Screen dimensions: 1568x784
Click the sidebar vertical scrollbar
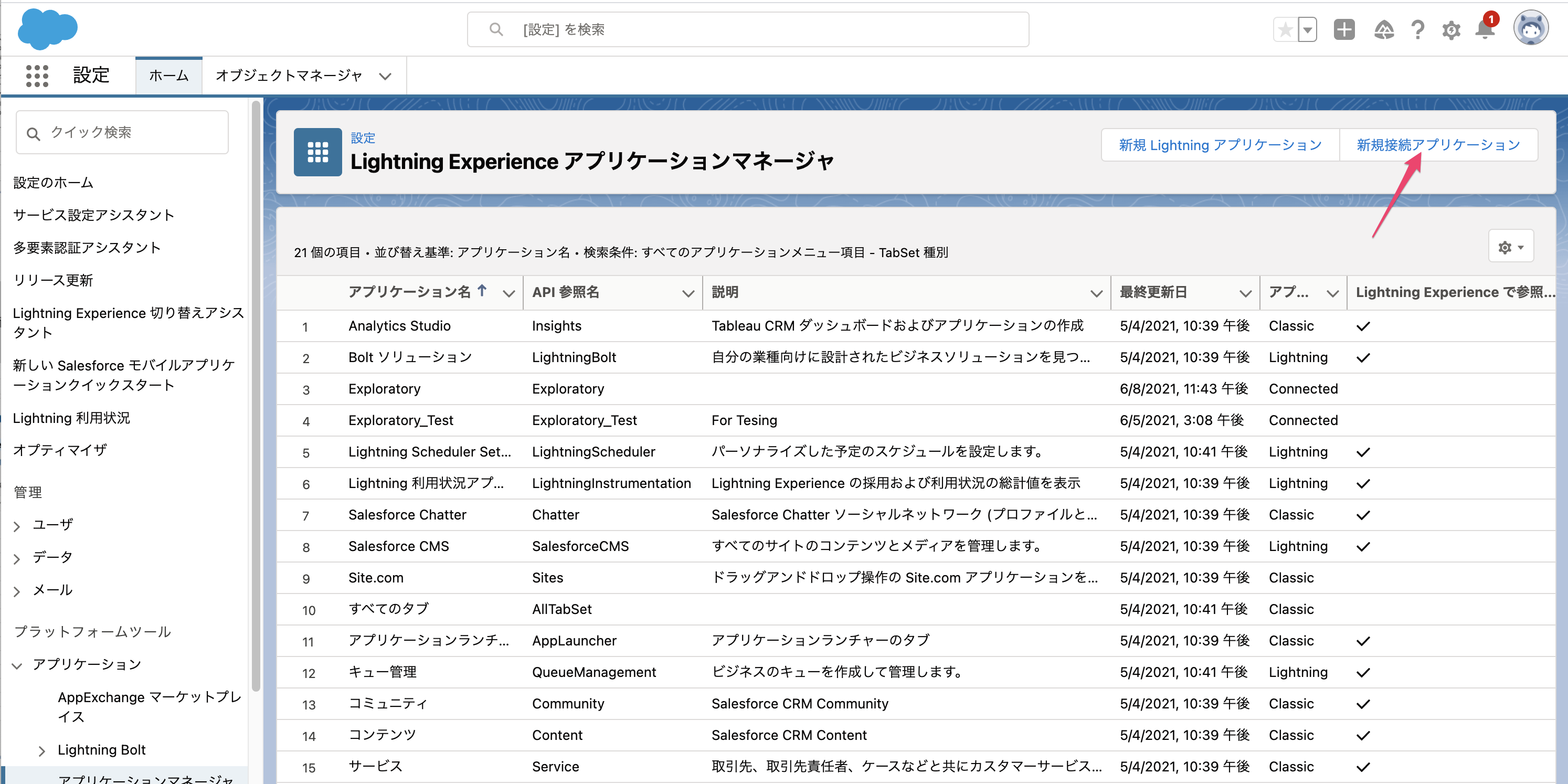pyautogui.click(x=256, y=396)
